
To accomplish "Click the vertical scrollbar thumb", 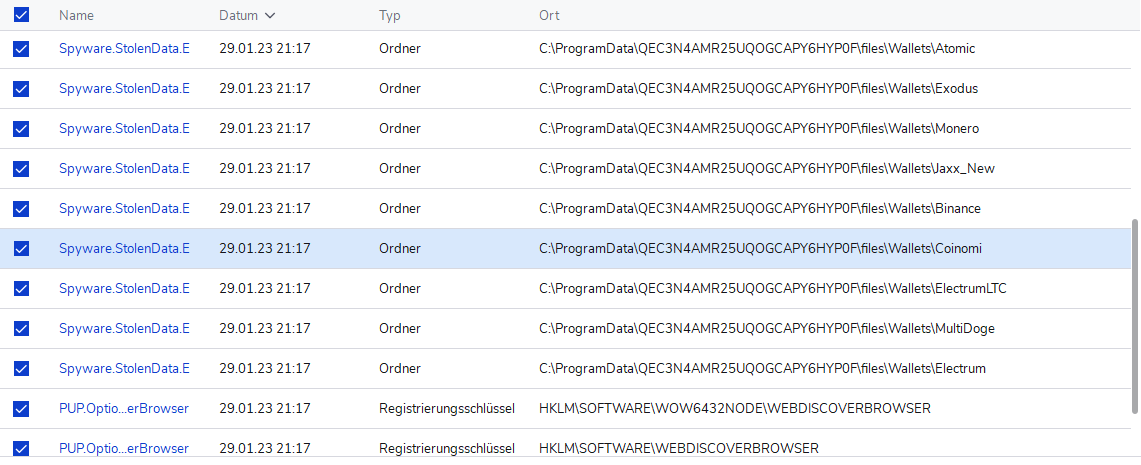I will pos(1136,316).
